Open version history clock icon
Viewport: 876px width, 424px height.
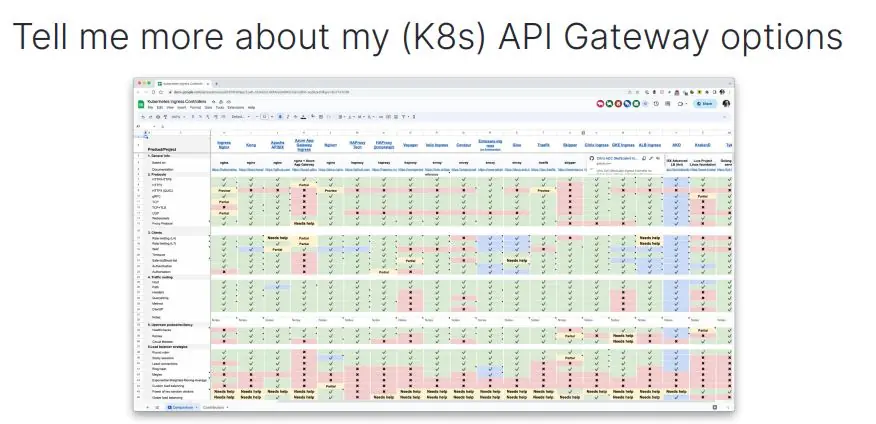click(x=656, y=103)
